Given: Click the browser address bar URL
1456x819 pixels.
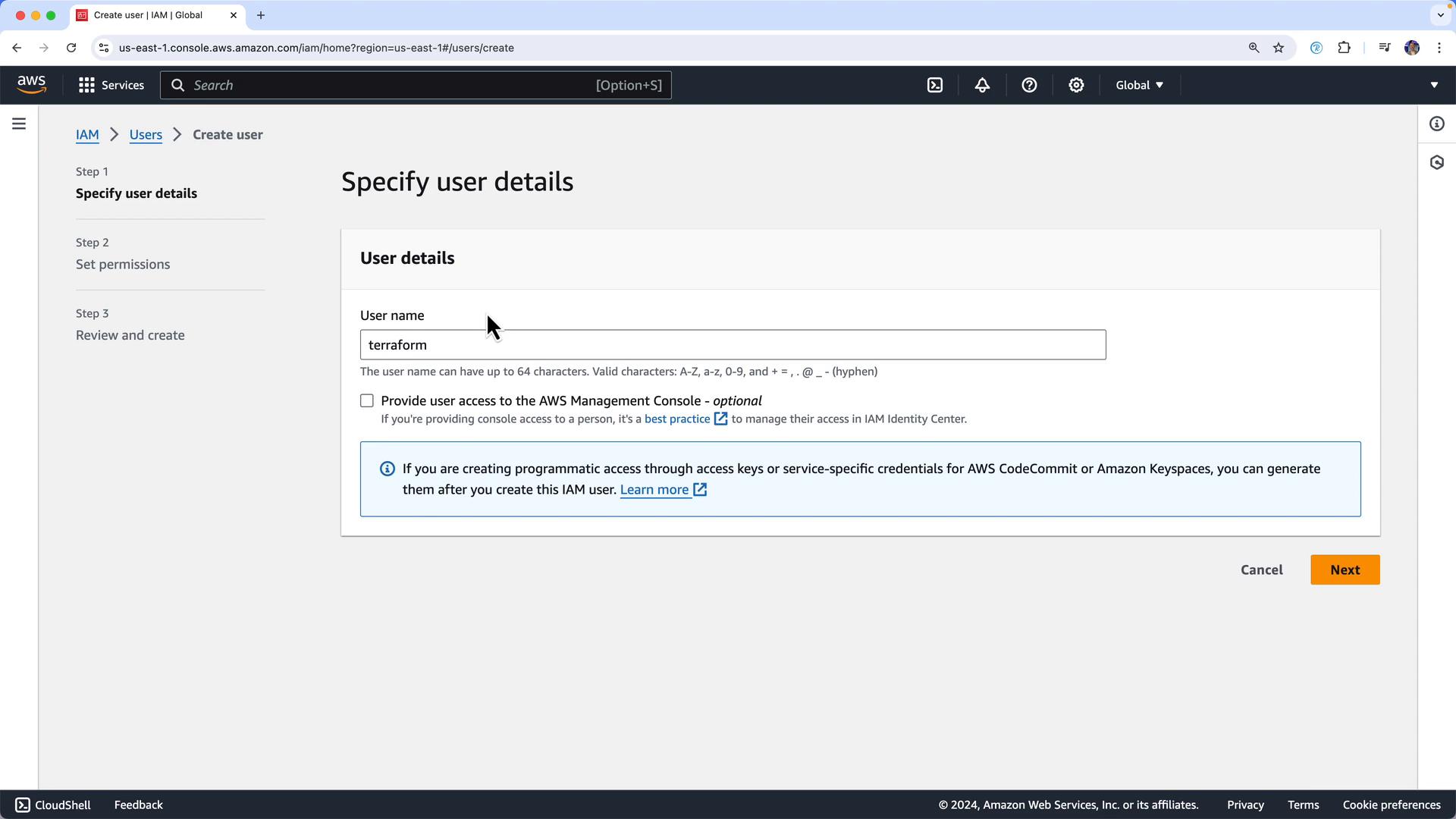Looking at the screenshot, I should [316, 48].
